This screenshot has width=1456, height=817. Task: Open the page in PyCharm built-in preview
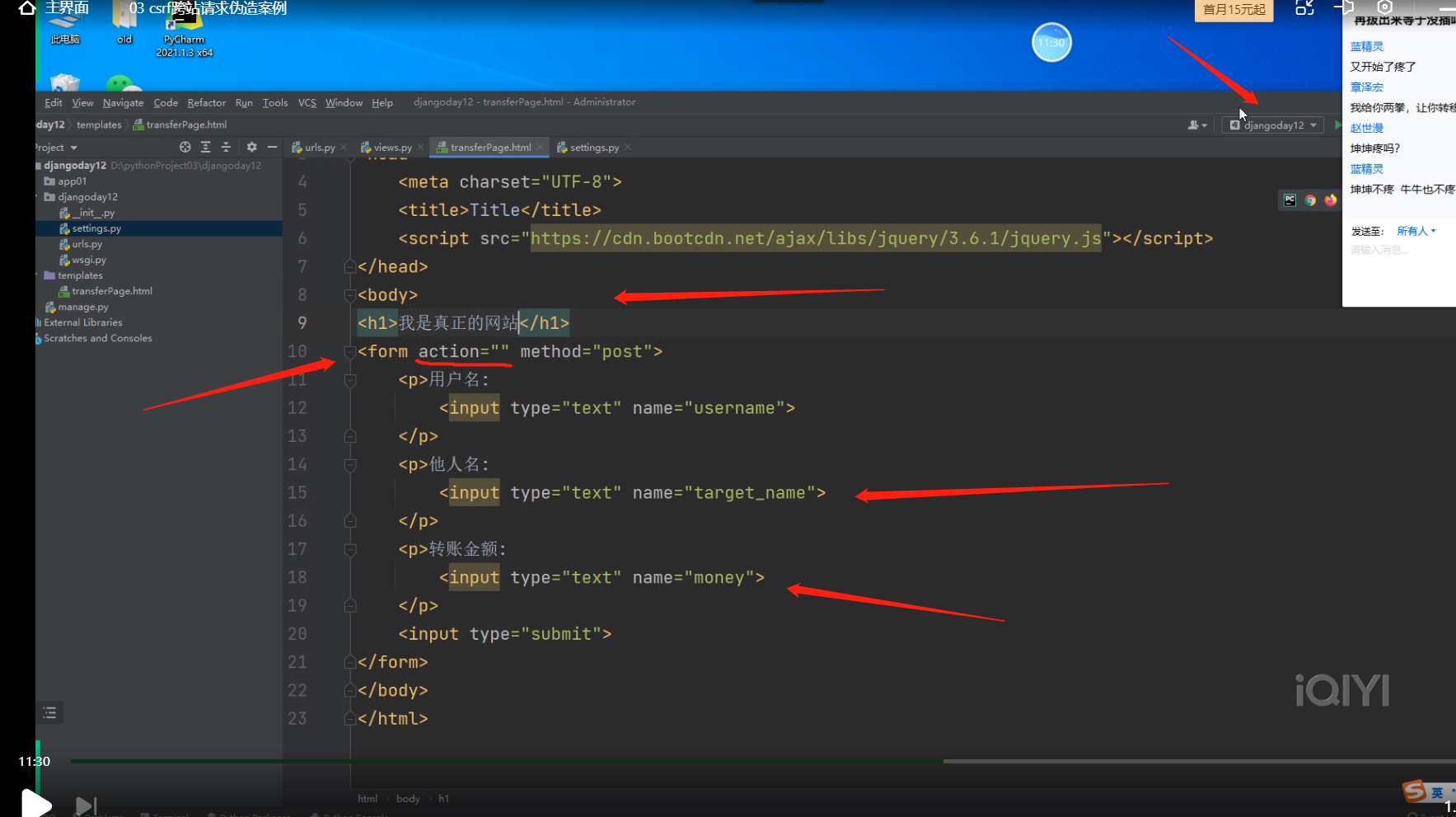1290,200
